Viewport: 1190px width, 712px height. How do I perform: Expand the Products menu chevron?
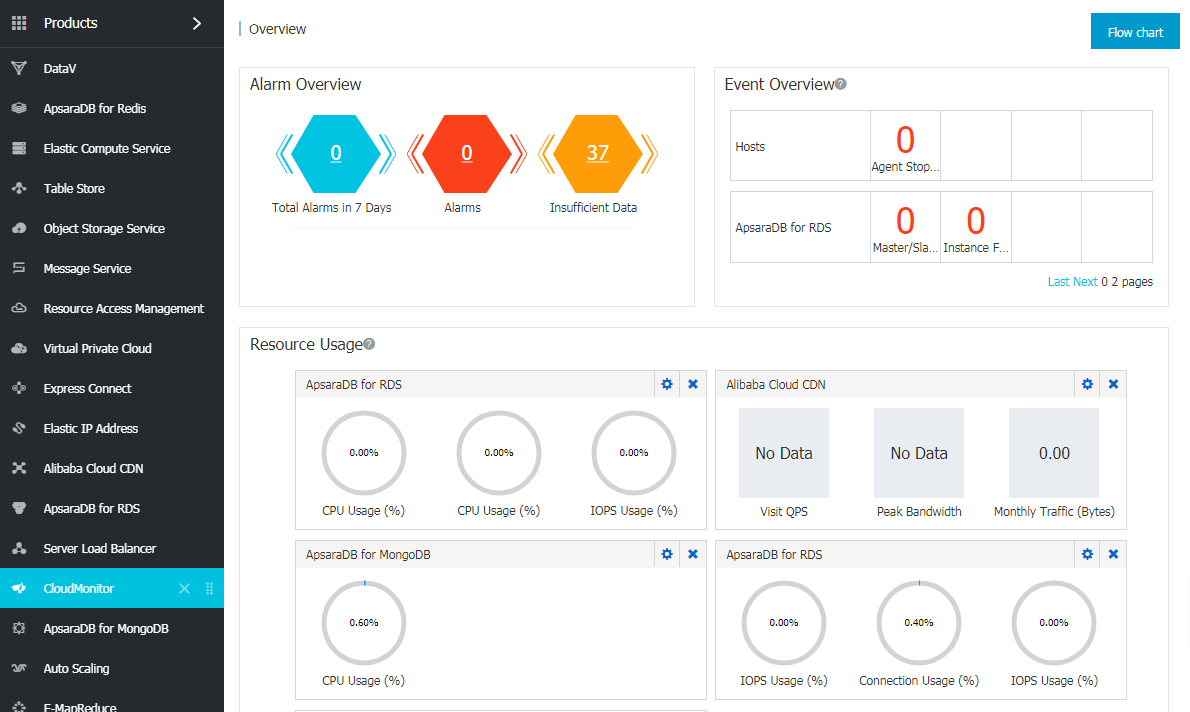pos(197,23)
